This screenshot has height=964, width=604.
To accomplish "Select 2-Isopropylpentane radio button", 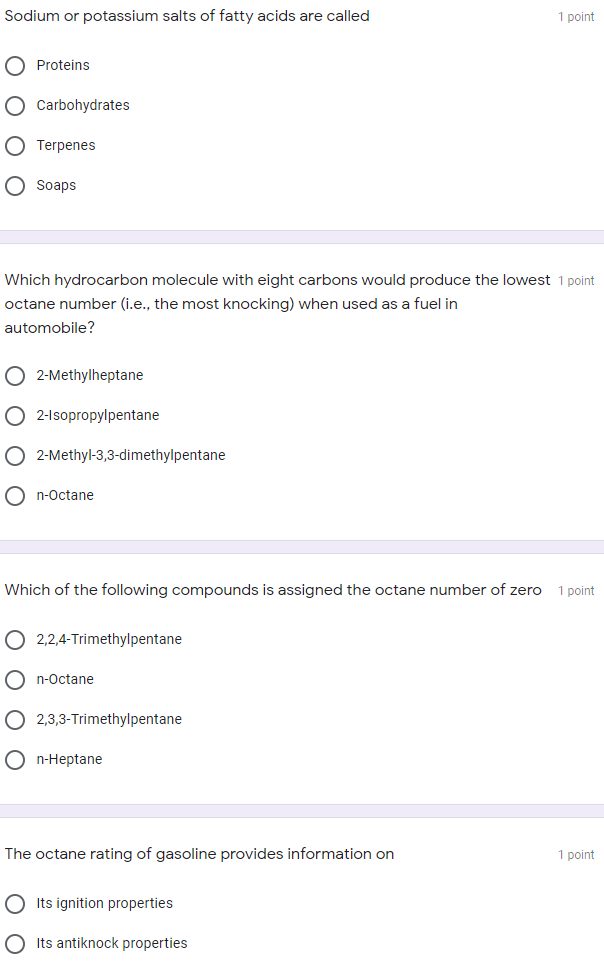I will coord(15,416).
